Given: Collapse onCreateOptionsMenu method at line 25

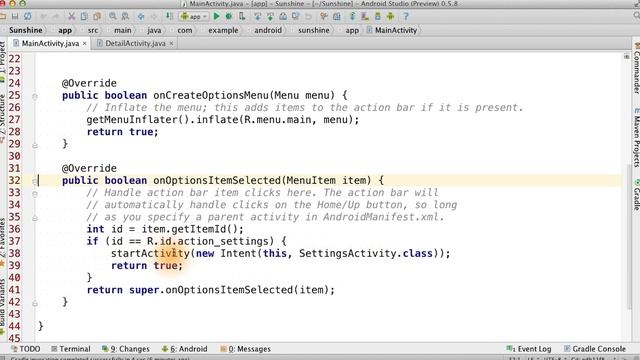Looking at the screenshot, I should tap(35, 96).
